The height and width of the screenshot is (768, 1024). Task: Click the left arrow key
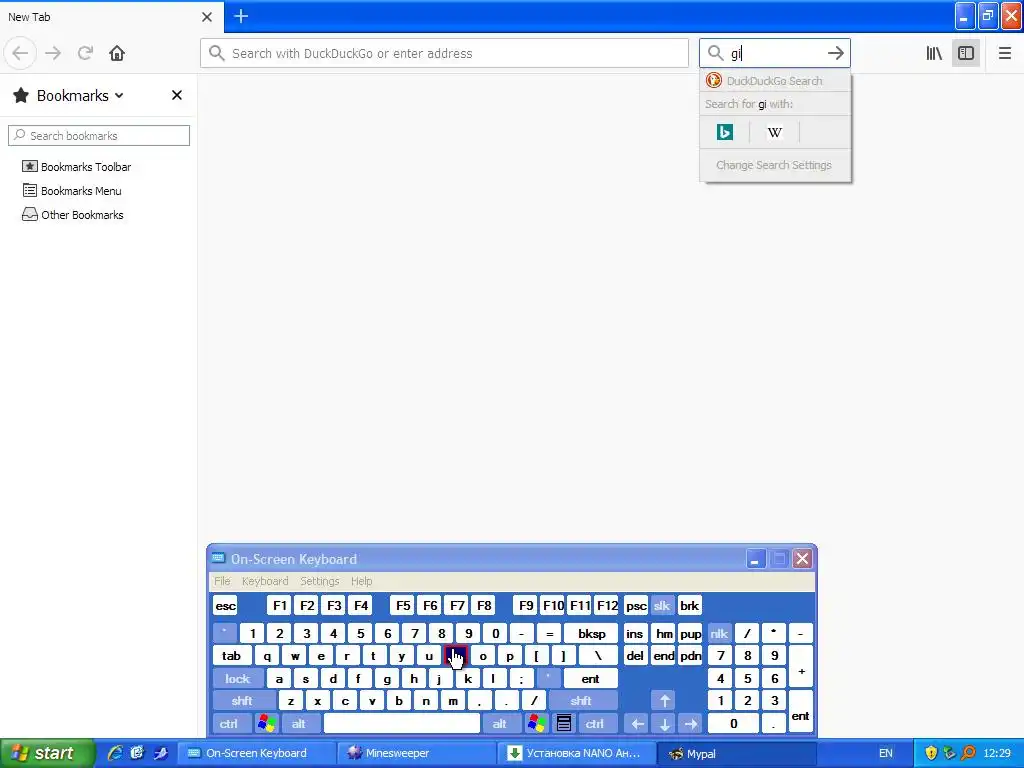point(637,724)
